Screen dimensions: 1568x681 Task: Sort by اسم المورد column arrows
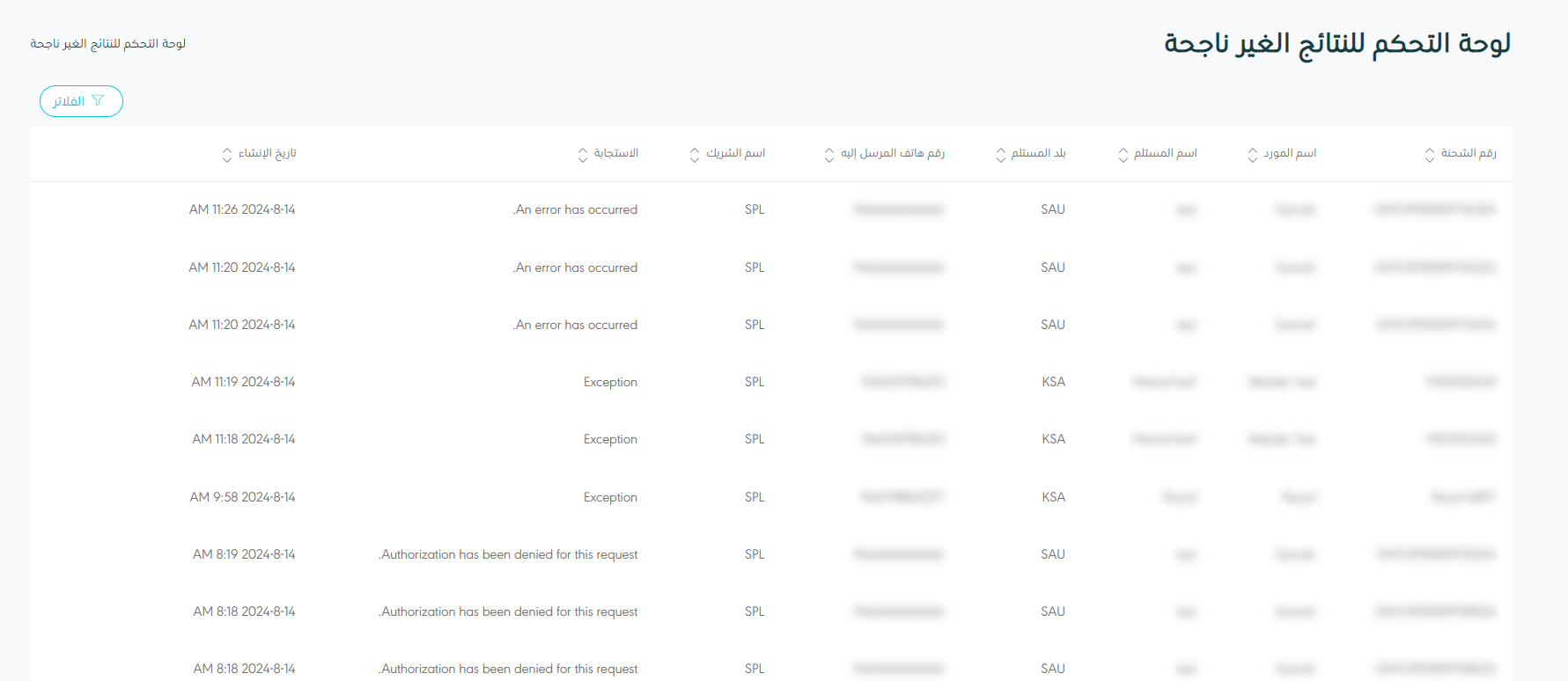click(1252, 155)
